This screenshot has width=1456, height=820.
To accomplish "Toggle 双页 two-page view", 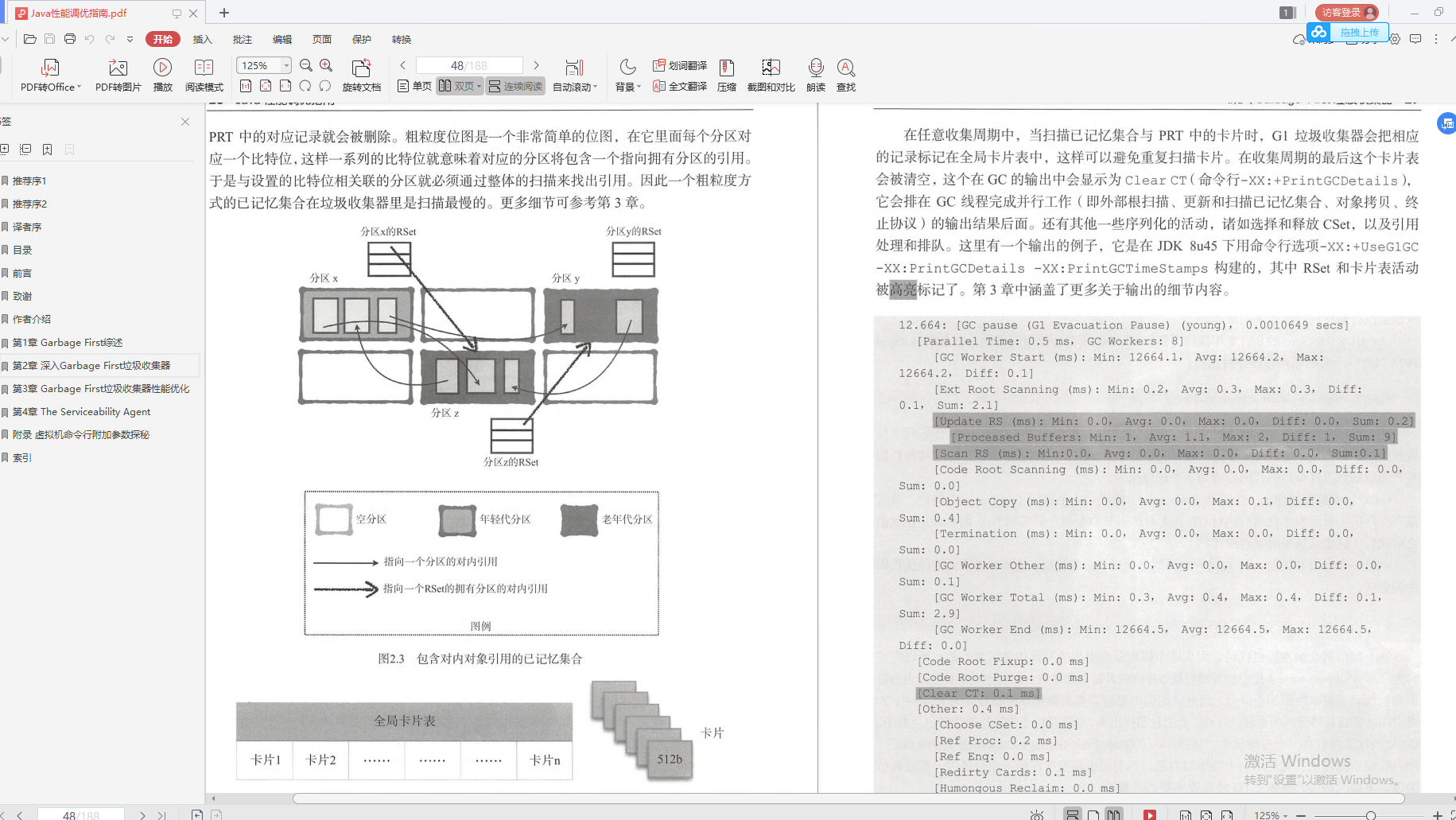I will pos(460,86).
